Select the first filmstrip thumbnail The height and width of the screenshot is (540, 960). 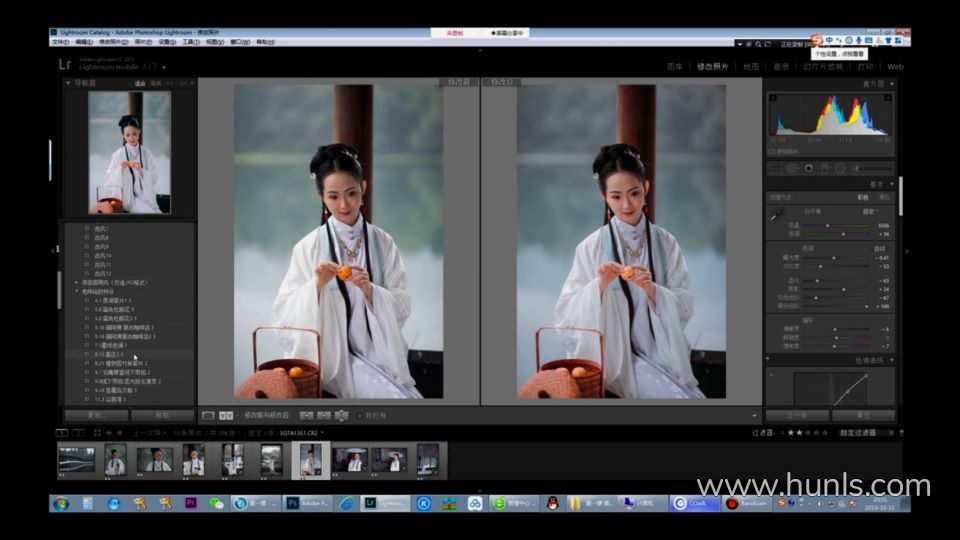click(77, 460)
